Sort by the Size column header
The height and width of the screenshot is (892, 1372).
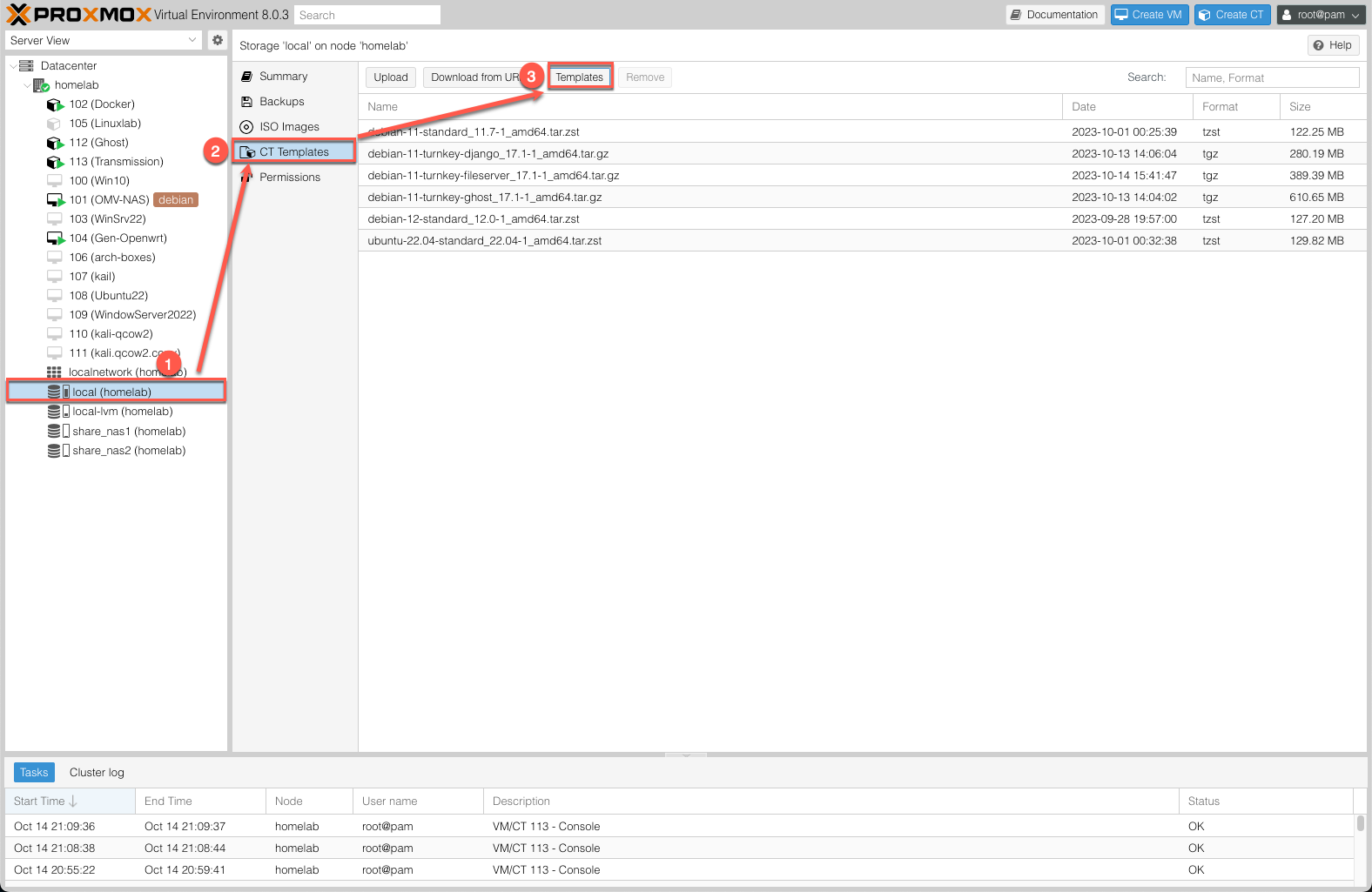[1323, 107]
